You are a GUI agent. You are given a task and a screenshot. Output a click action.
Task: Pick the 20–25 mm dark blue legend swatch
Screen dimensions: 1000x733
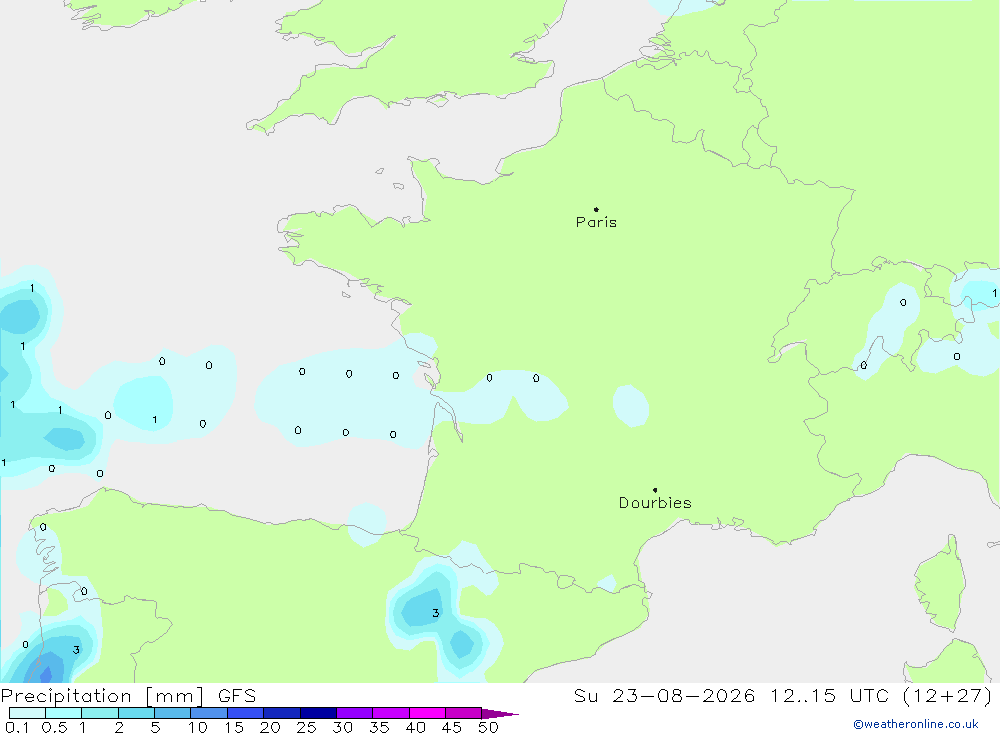281,713
